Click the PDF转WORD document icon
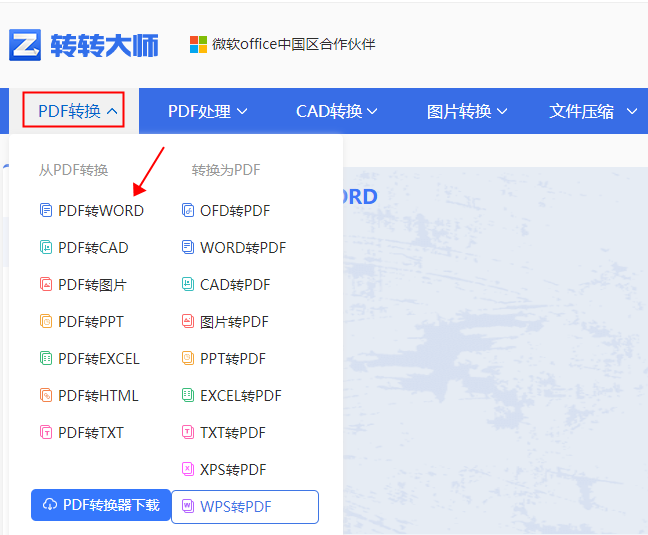648x535 pixels. click(x=46, y=210)
